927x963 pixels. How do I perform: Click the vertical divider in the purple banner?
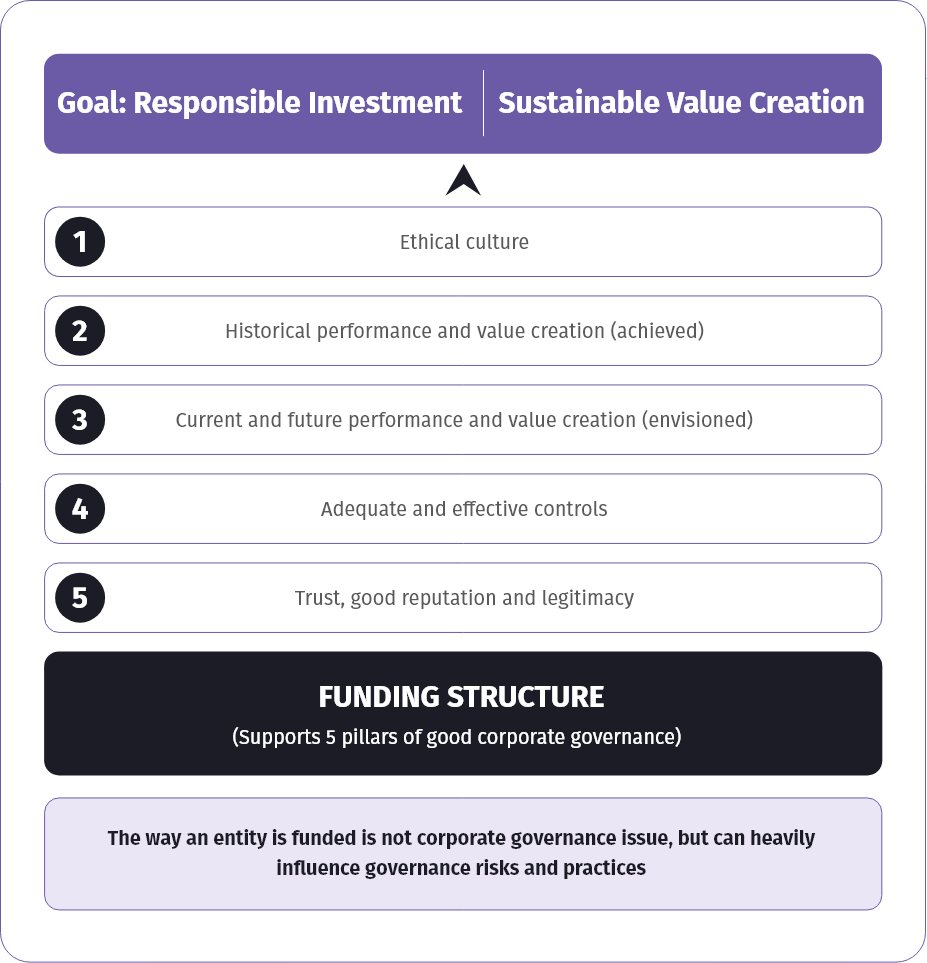pos(483,103)
